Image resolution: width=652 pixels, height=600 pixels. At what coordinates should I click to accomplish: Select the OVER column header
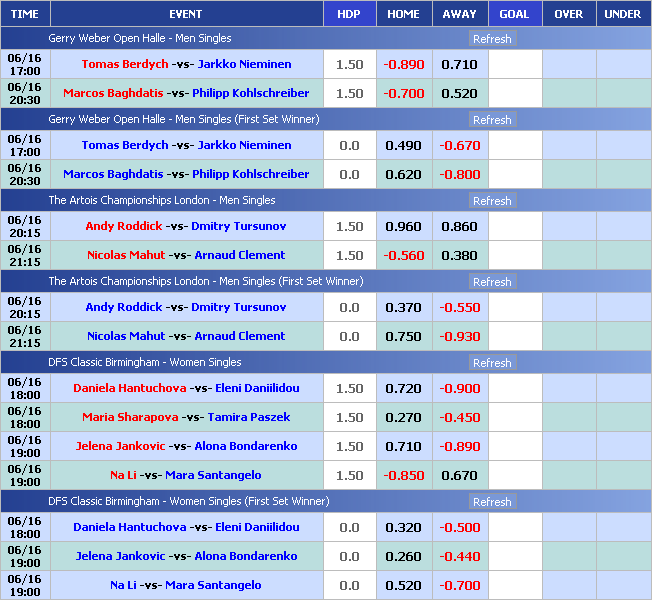(568, 14)
